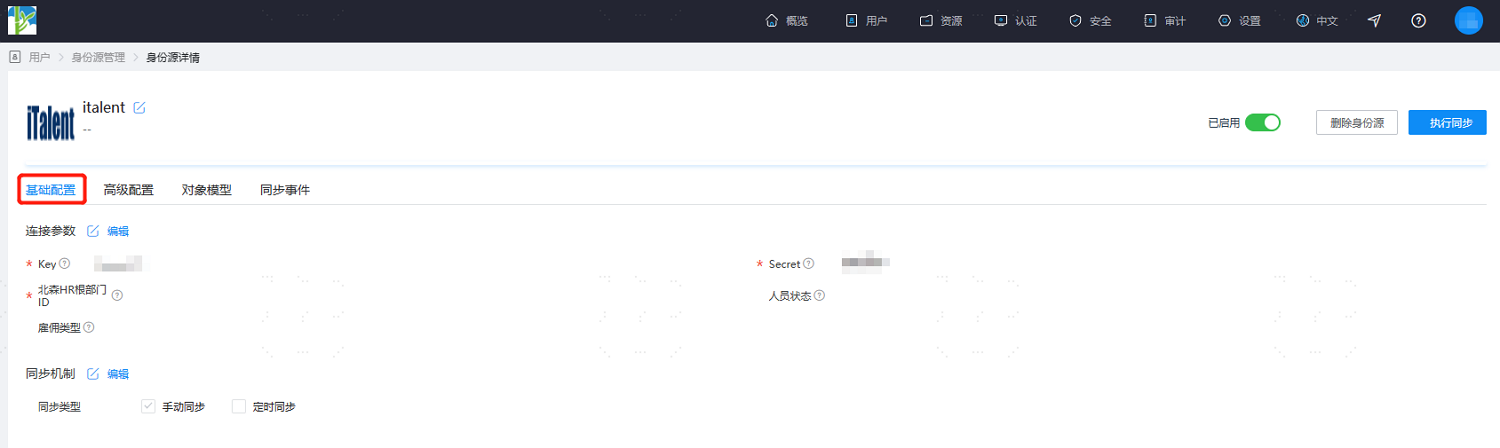Open the 概览 overview menu
This screenshot has width=1500, height=448.
click(x=786, y=21)
